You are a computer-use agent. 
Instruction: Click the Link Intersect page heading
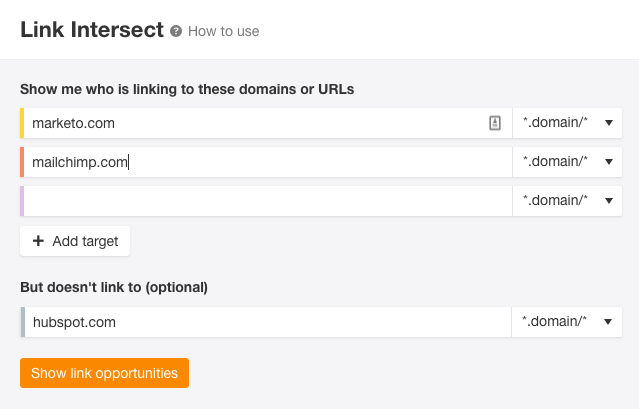pos(92,30)
